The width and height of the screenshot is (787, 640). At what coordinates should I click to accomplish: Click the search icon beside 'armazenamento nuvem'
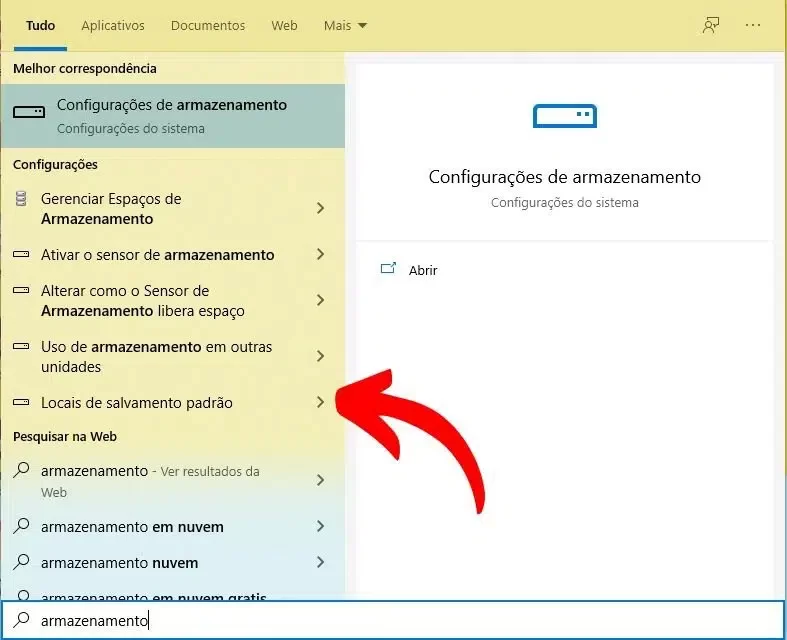click(21, 561)
